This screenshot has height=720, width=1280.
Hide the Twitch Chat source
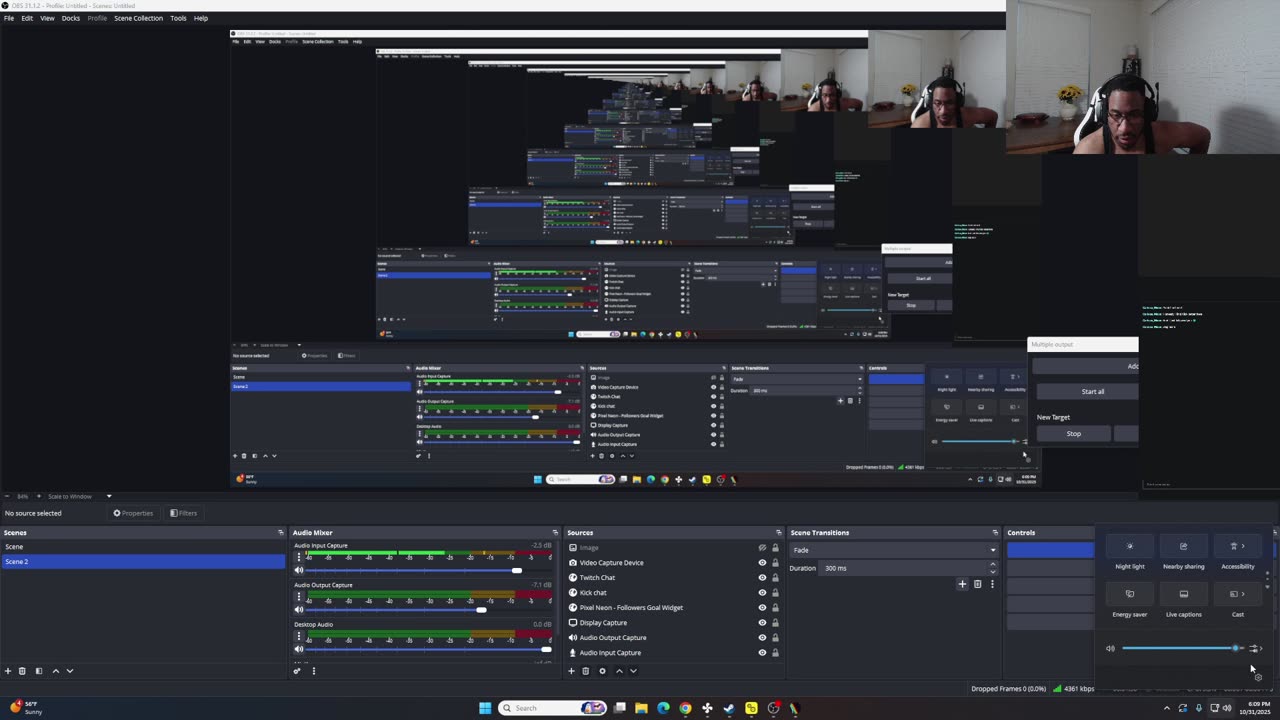click(x=762, y=578)
